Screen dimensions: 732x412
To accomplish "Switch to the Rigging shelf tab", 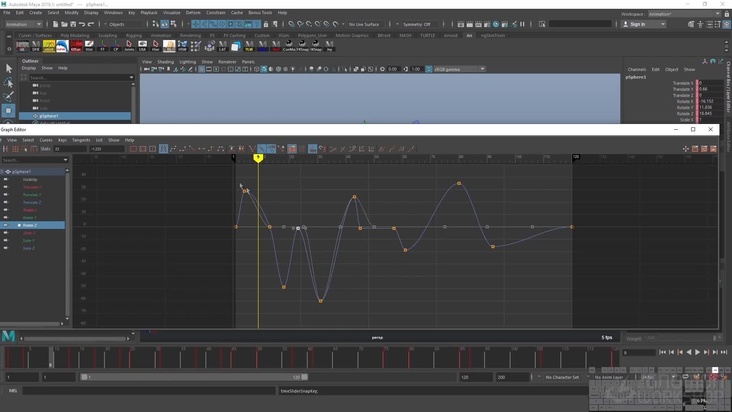I will pyautogui.click(x=133, y=35).
